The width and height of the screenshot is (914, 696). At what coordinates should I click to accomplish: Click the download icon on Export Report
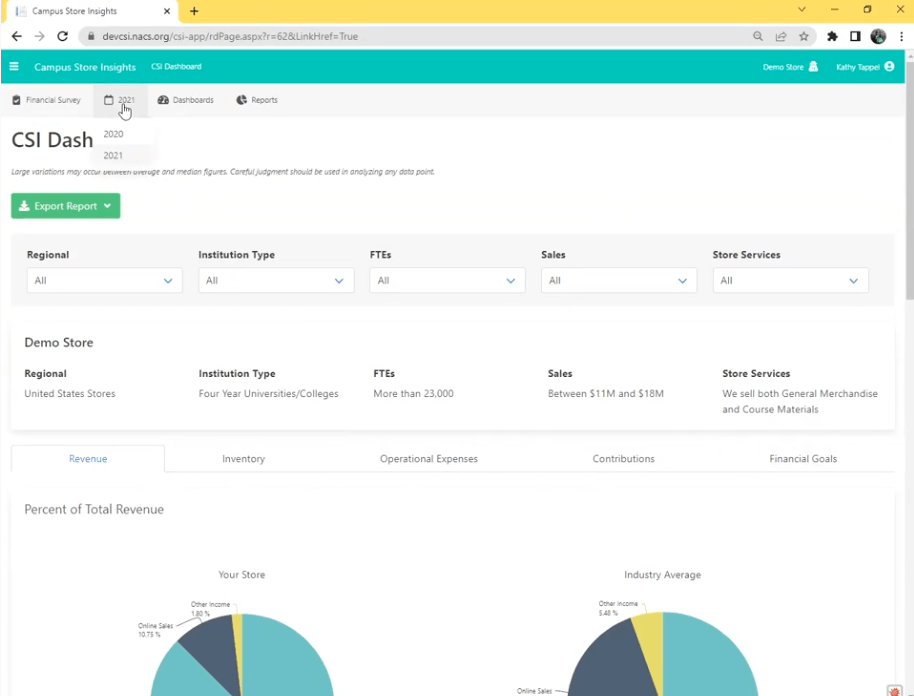(x=24, y=206)
